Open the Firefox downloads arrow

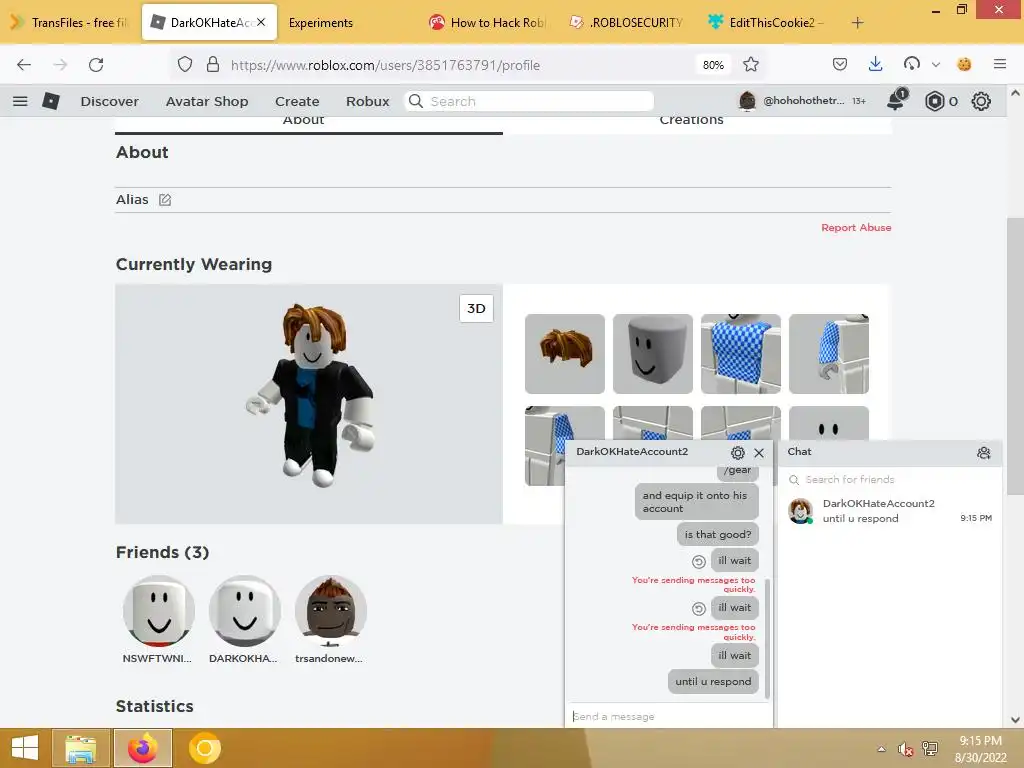876,64
